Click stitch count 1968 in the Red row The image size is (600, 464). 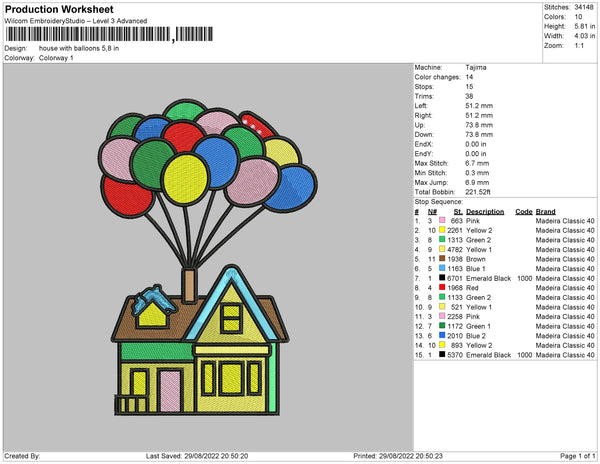point(455,288)
